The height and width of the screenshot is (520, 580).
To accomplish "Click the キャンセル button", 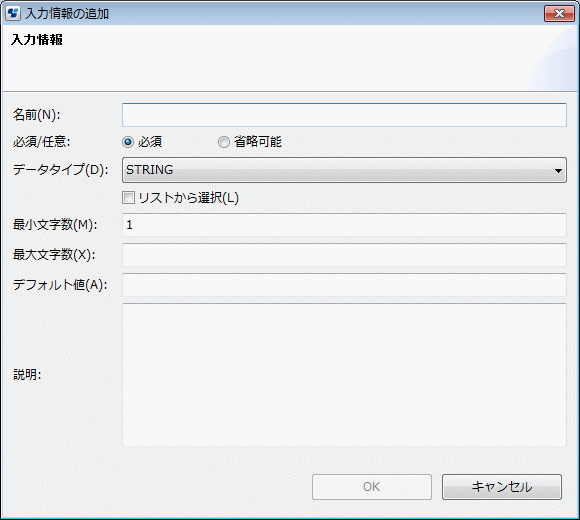I will click(x=502, y=487).
